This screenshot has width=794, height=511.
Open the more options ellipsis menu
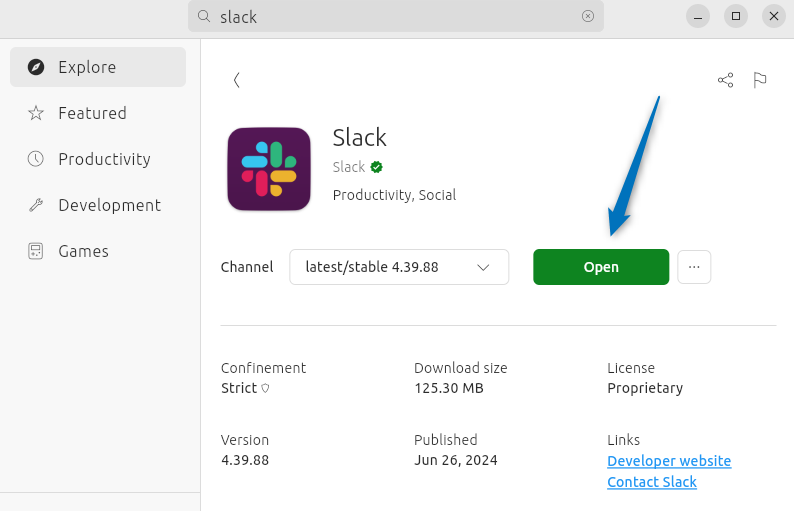(x=694, y=267)
